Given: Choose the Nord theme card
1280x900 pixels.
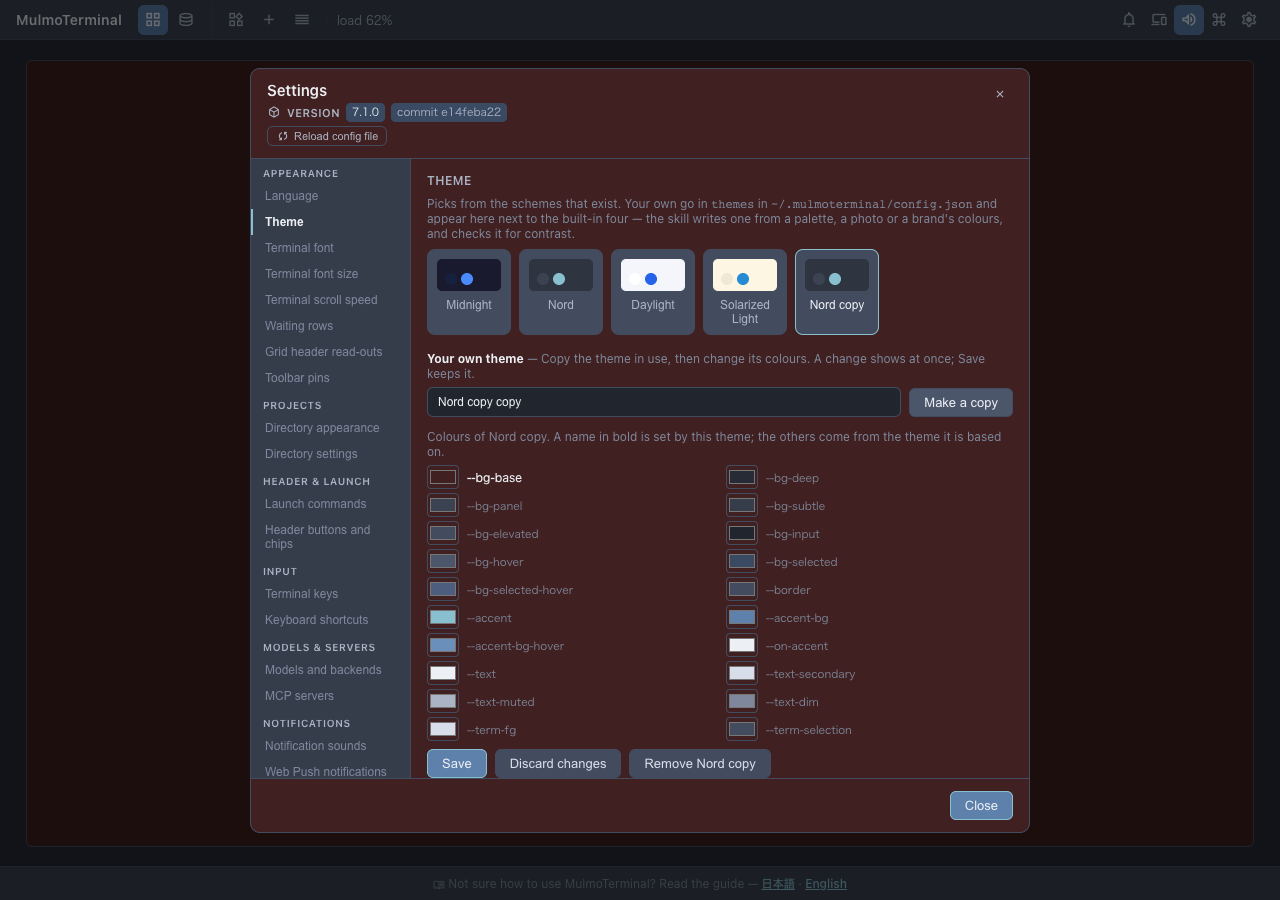Looking at the screenshot, I should click(x=561, y=292).
